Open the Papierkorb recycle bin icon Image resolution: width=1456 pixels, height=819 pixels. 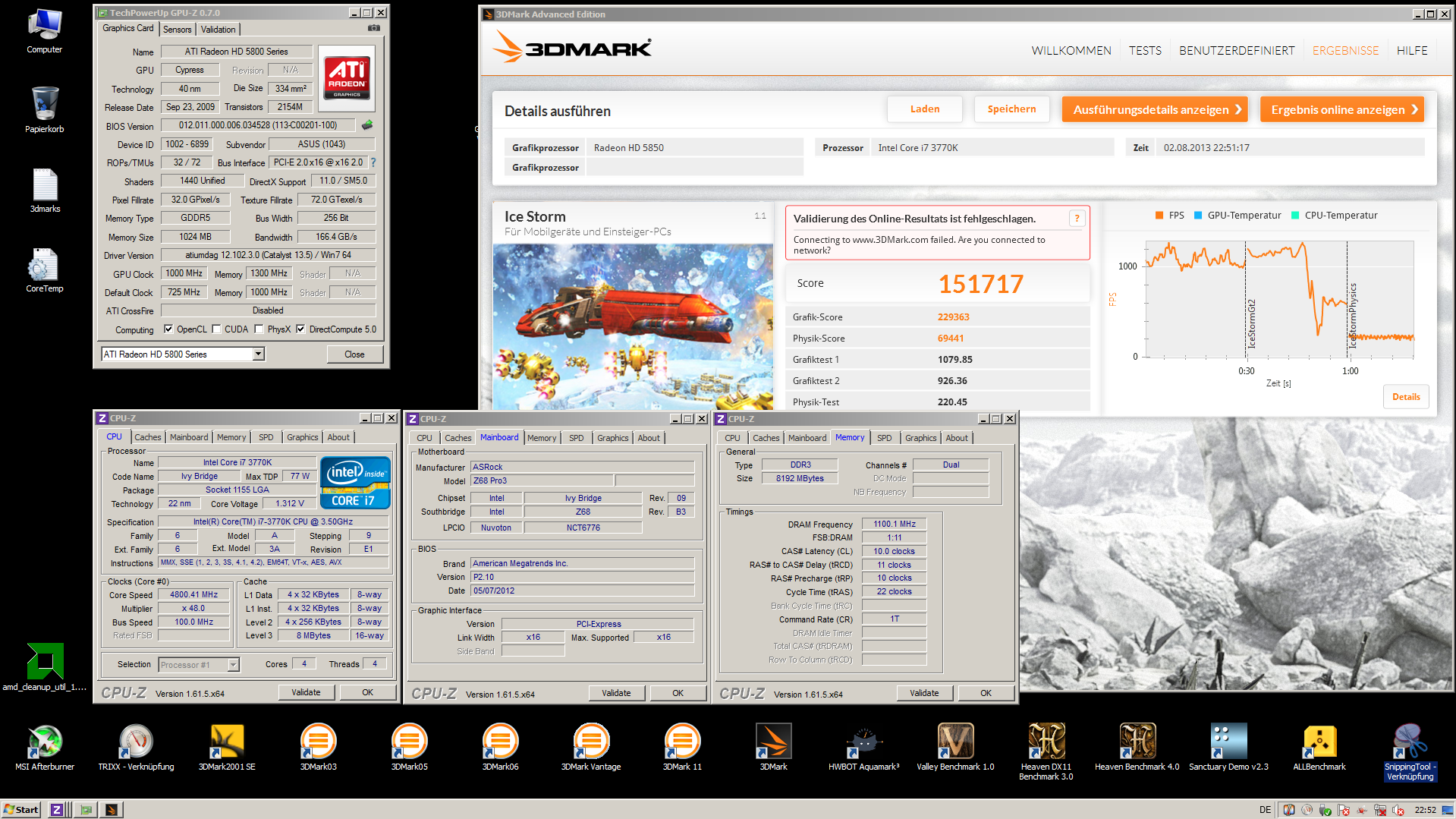45,110
